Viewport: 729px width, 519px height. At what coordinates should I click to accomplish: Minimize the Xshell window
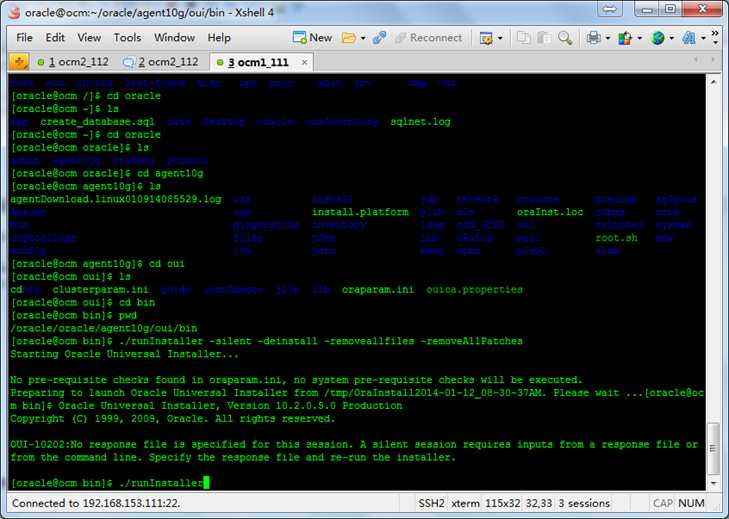coord(646,9)
